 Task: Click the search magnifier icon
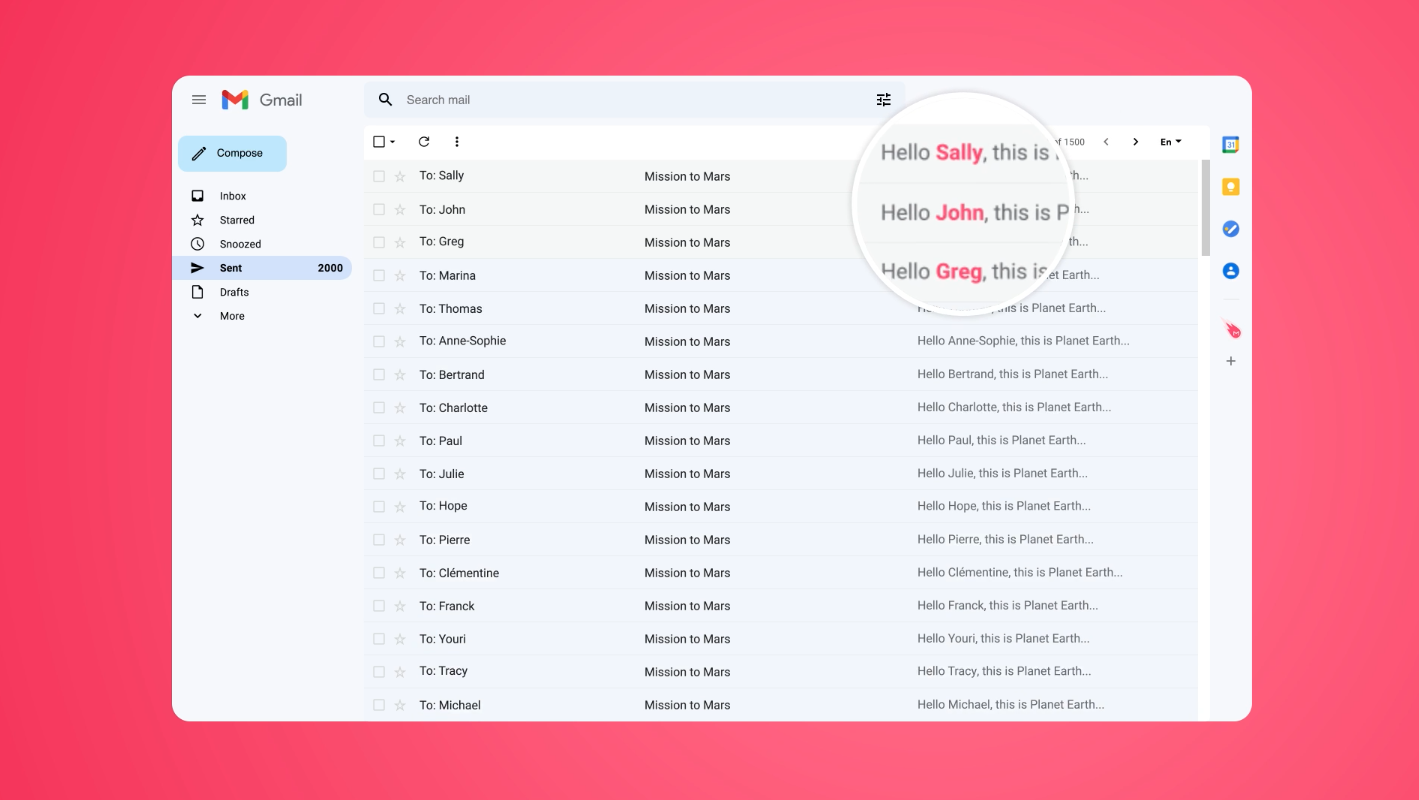pyautogui.click(x=385, y=100)
